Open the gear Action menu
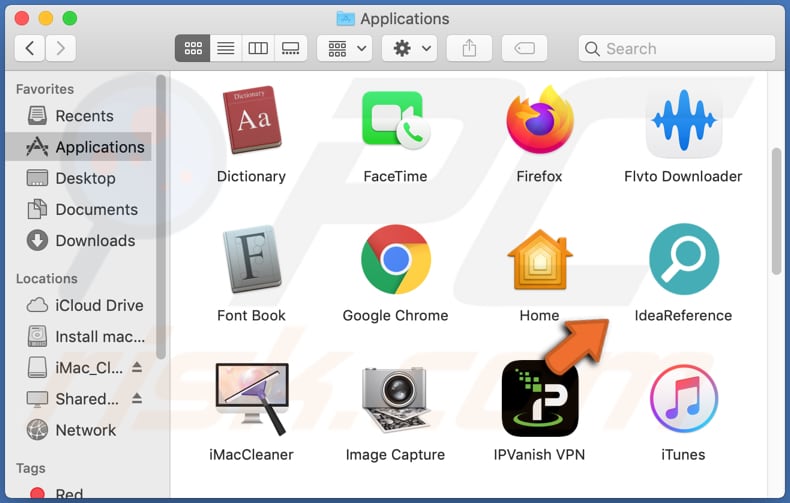 (409, 48)
